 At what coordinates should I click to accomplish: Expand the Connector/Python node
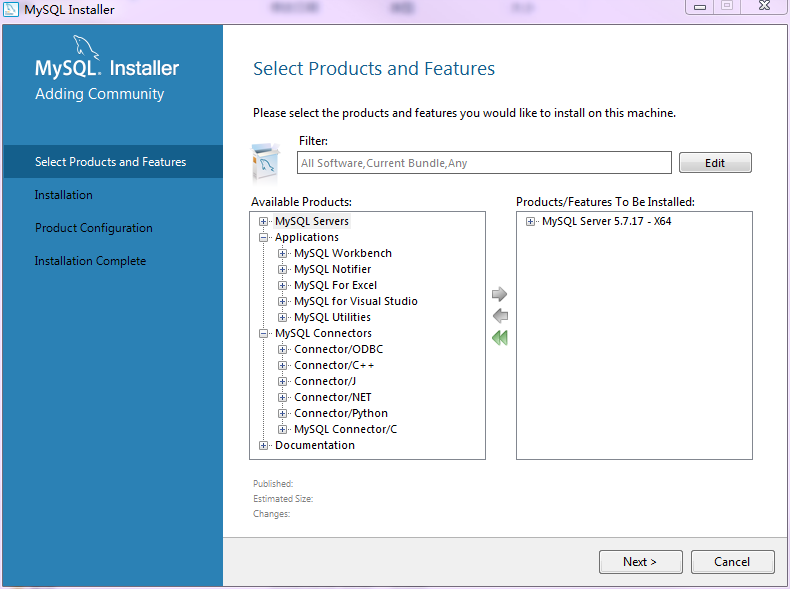click(x=282, y=413)
